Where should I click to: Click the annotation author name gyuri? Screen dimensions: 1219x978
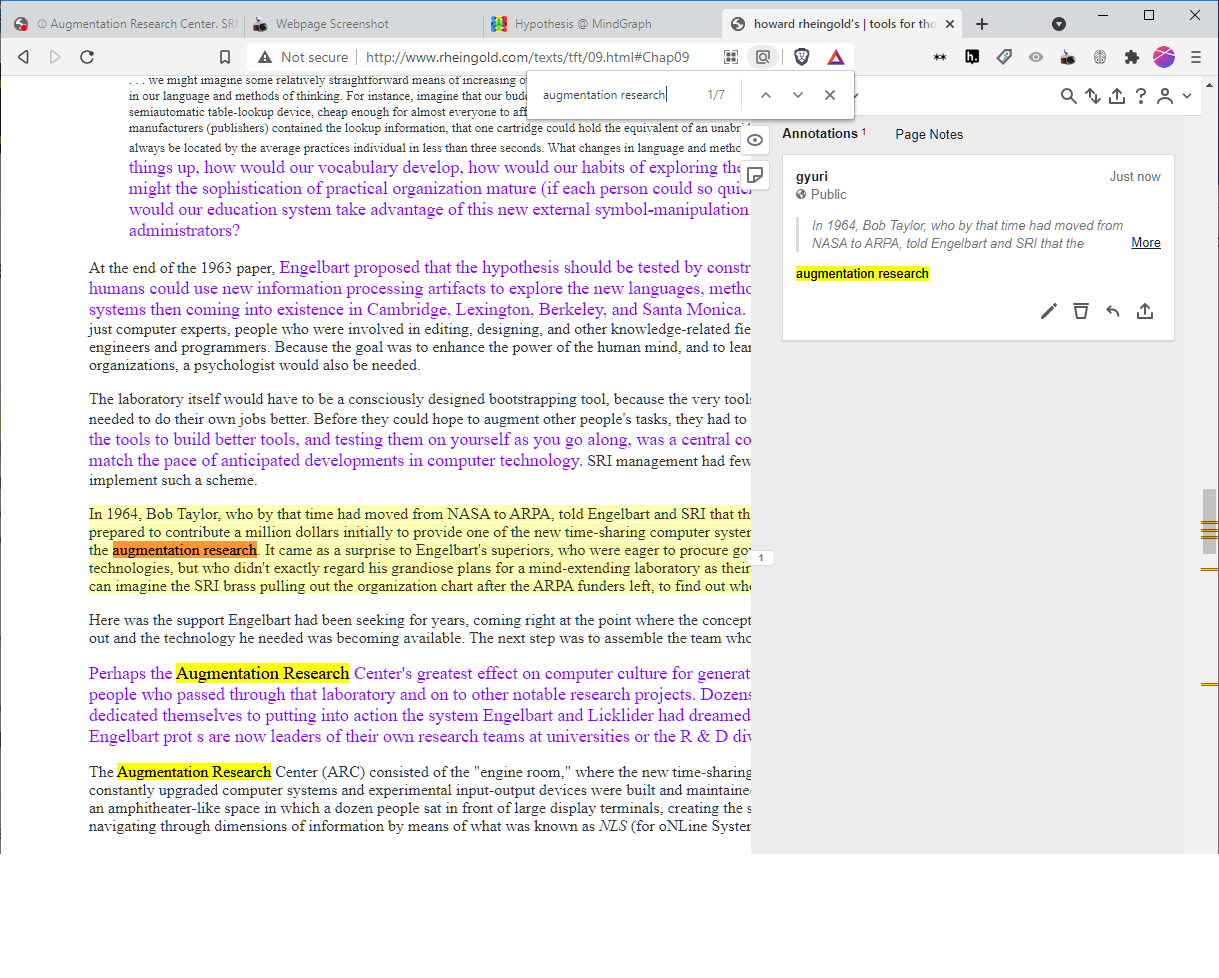pos(812,177)
